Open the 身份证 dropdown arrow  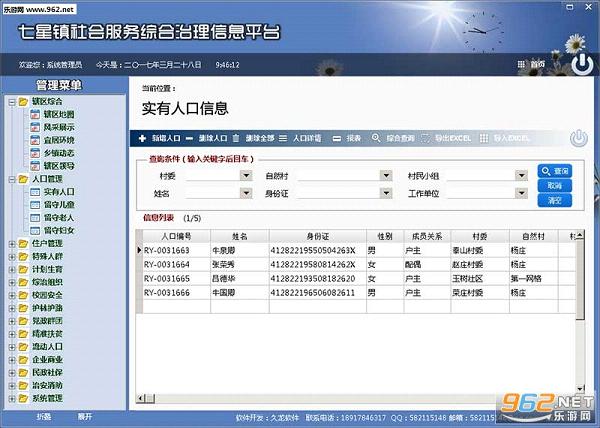(386, 193)
